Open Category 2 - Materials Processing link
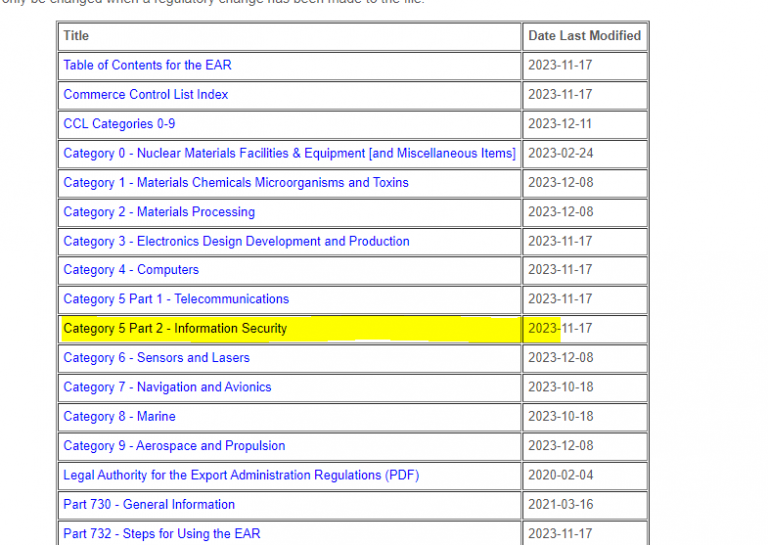Image resolution: width=768 pixels, height=545 pixels. point(159,212)
